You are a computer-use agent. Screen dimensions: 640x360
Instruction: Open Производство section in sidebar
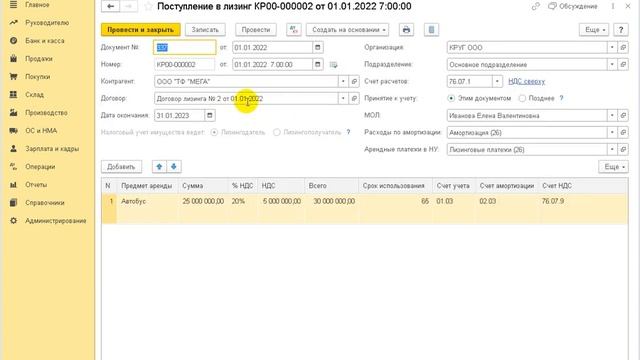point(46,113)
